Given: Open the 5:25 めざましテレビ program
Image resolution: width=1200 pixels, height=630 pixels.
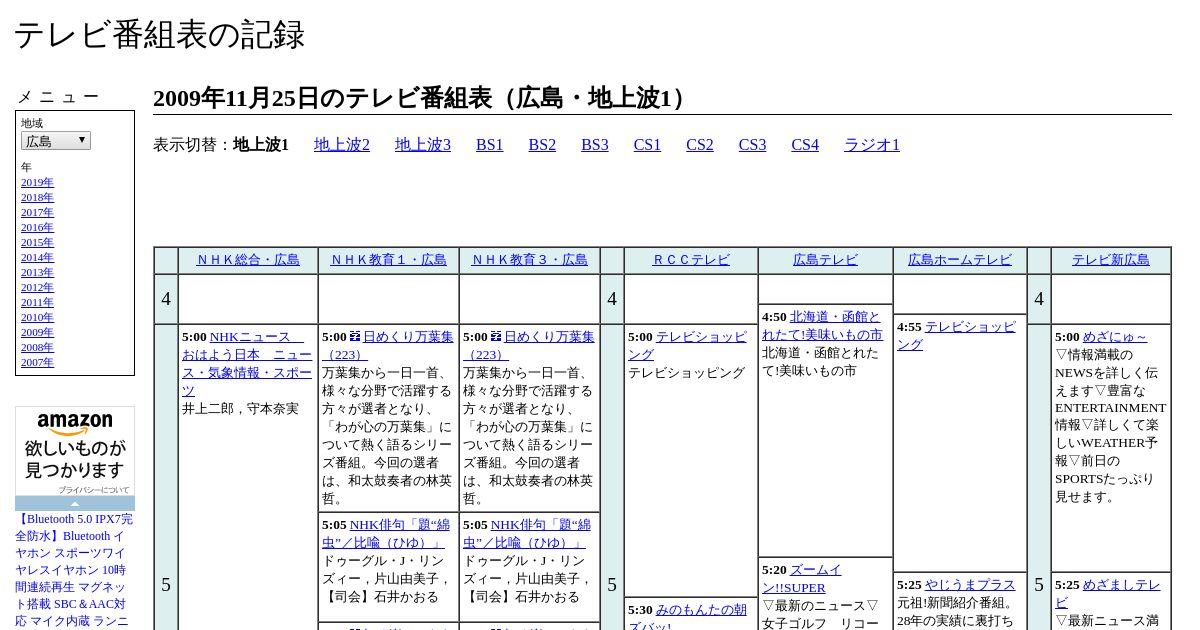Looking at the screenshot, I should coord(1108,594).
